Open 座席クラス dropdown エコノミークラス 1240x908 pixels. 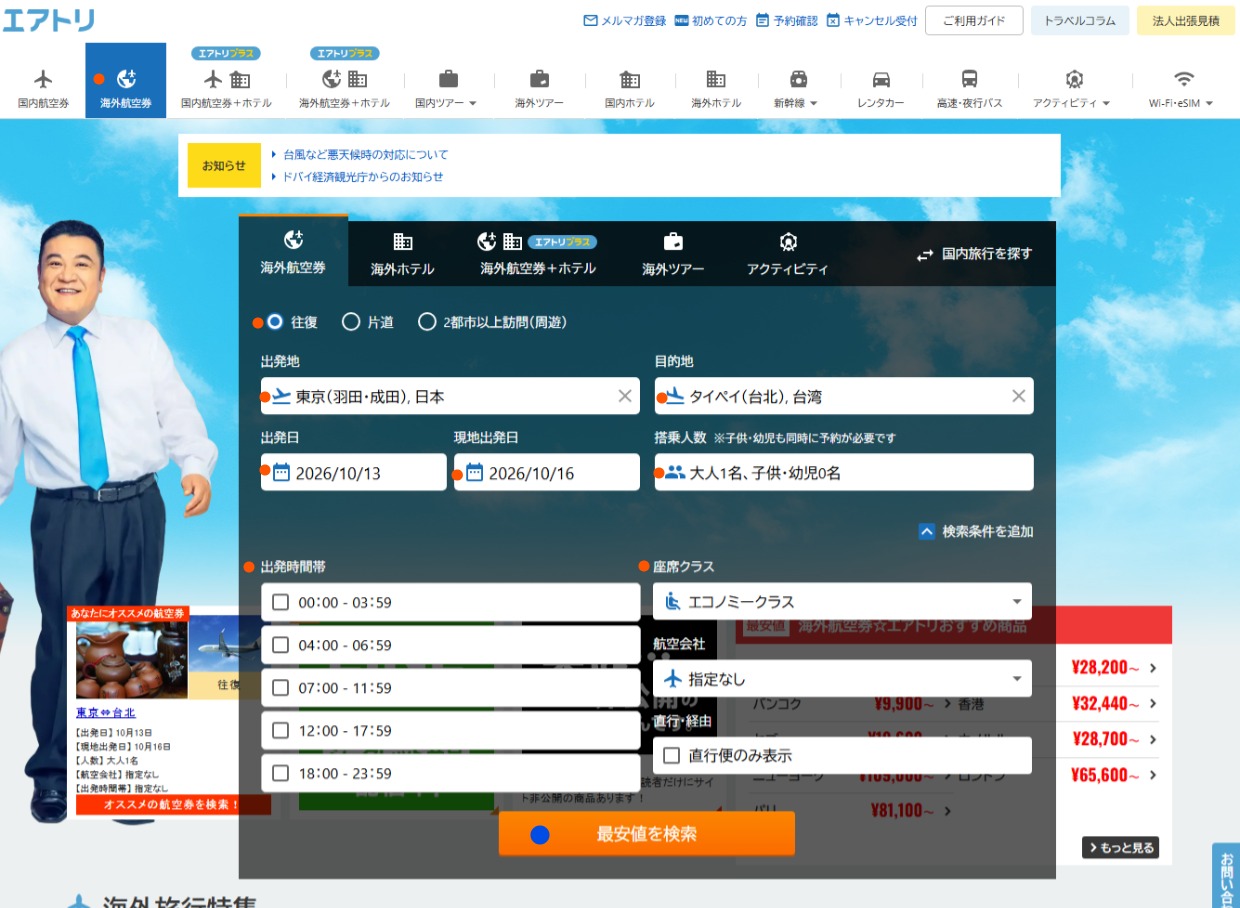tap(842, 602)
